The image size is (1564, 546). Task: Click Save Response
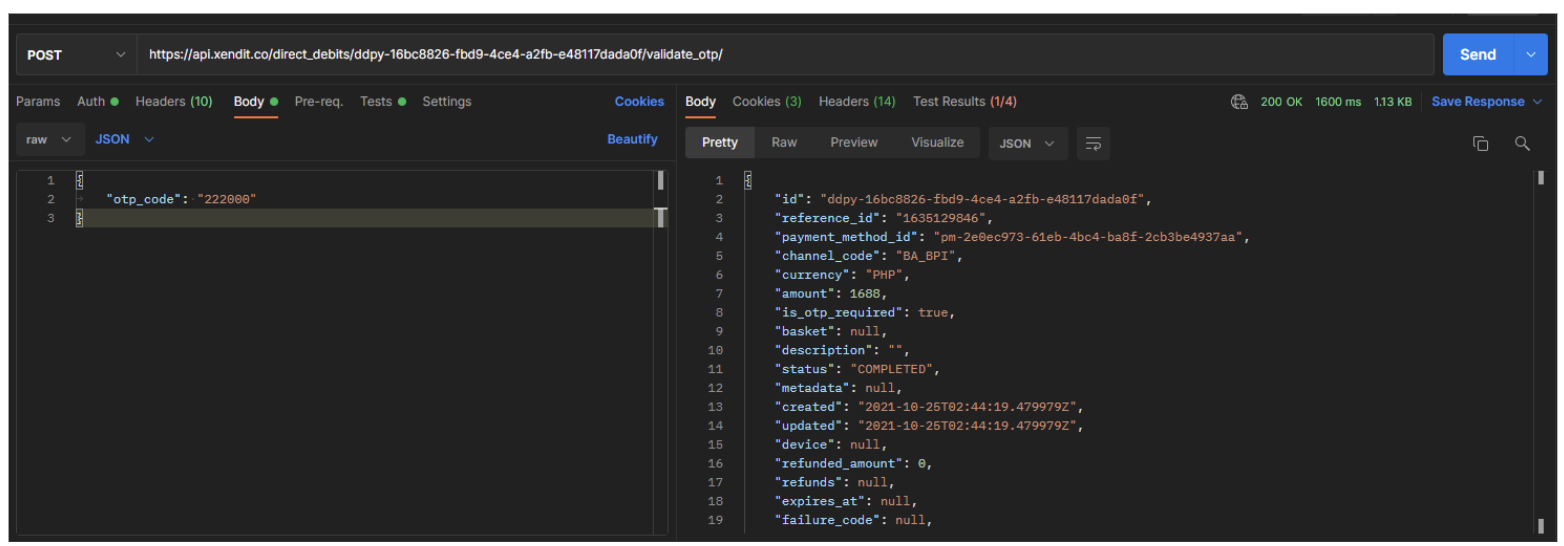1487,101
